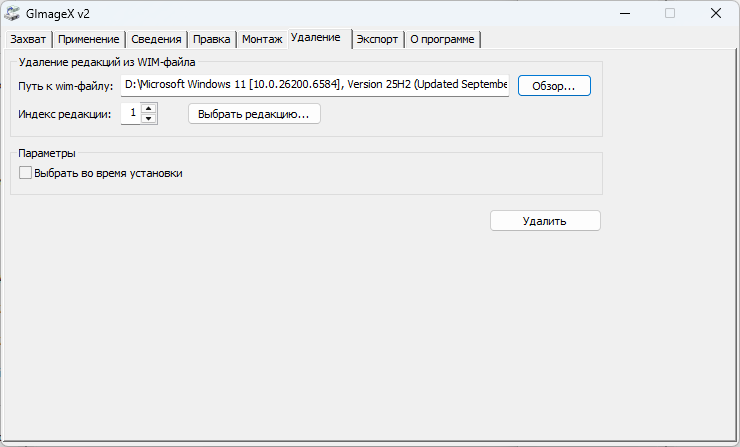740x447 pixels.
Task: Select the Правка tab
Action: [211, 39]
